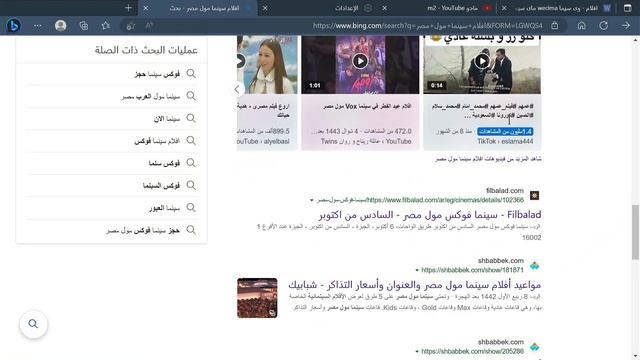Click shbabbek favicon above 205286 URL
Screen dimensions: 640x360
[534, 347]
